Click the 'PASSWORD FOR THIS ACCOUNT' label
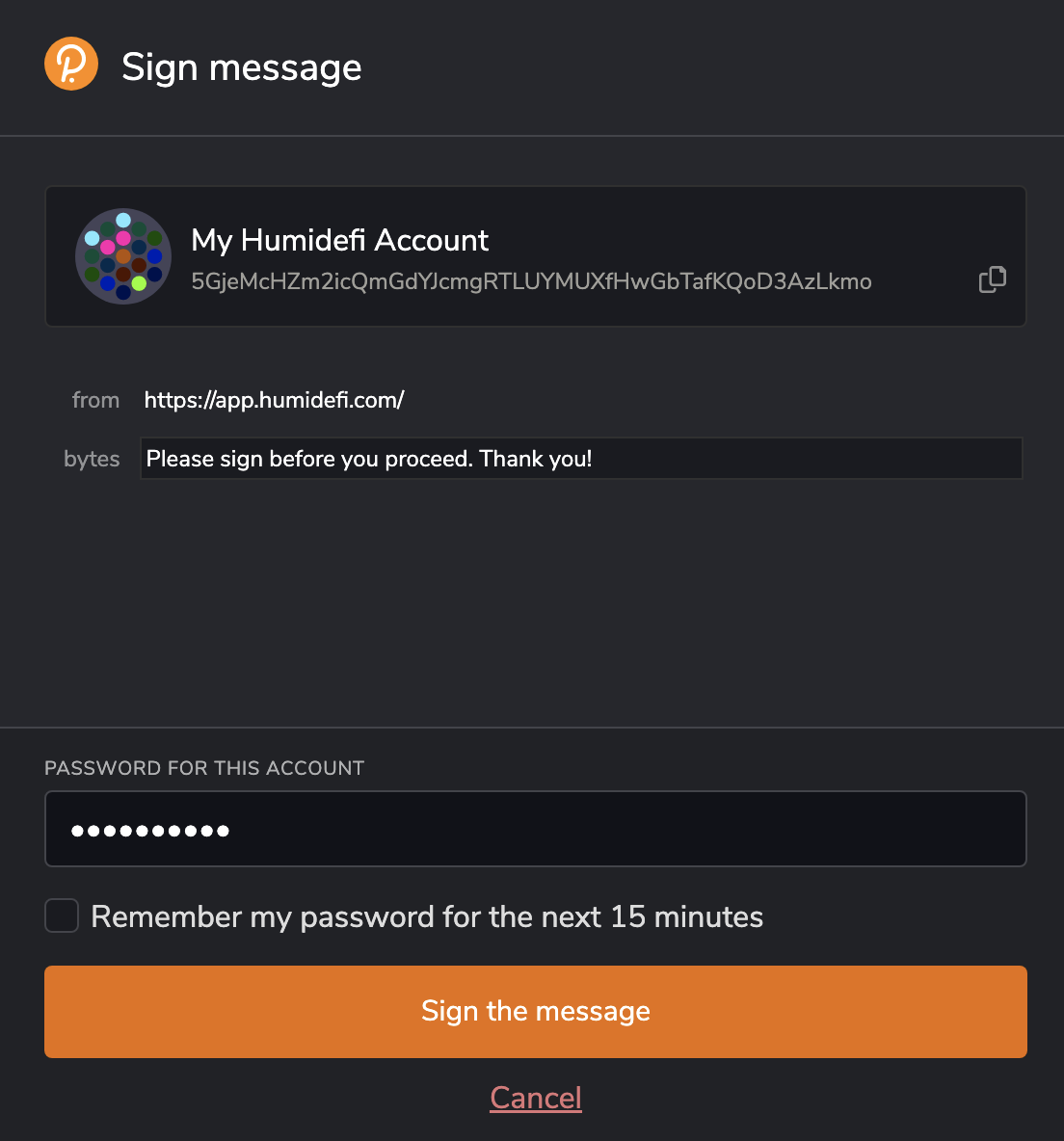The width and height of the screenshot is (1064, 1141). (204, 768)
